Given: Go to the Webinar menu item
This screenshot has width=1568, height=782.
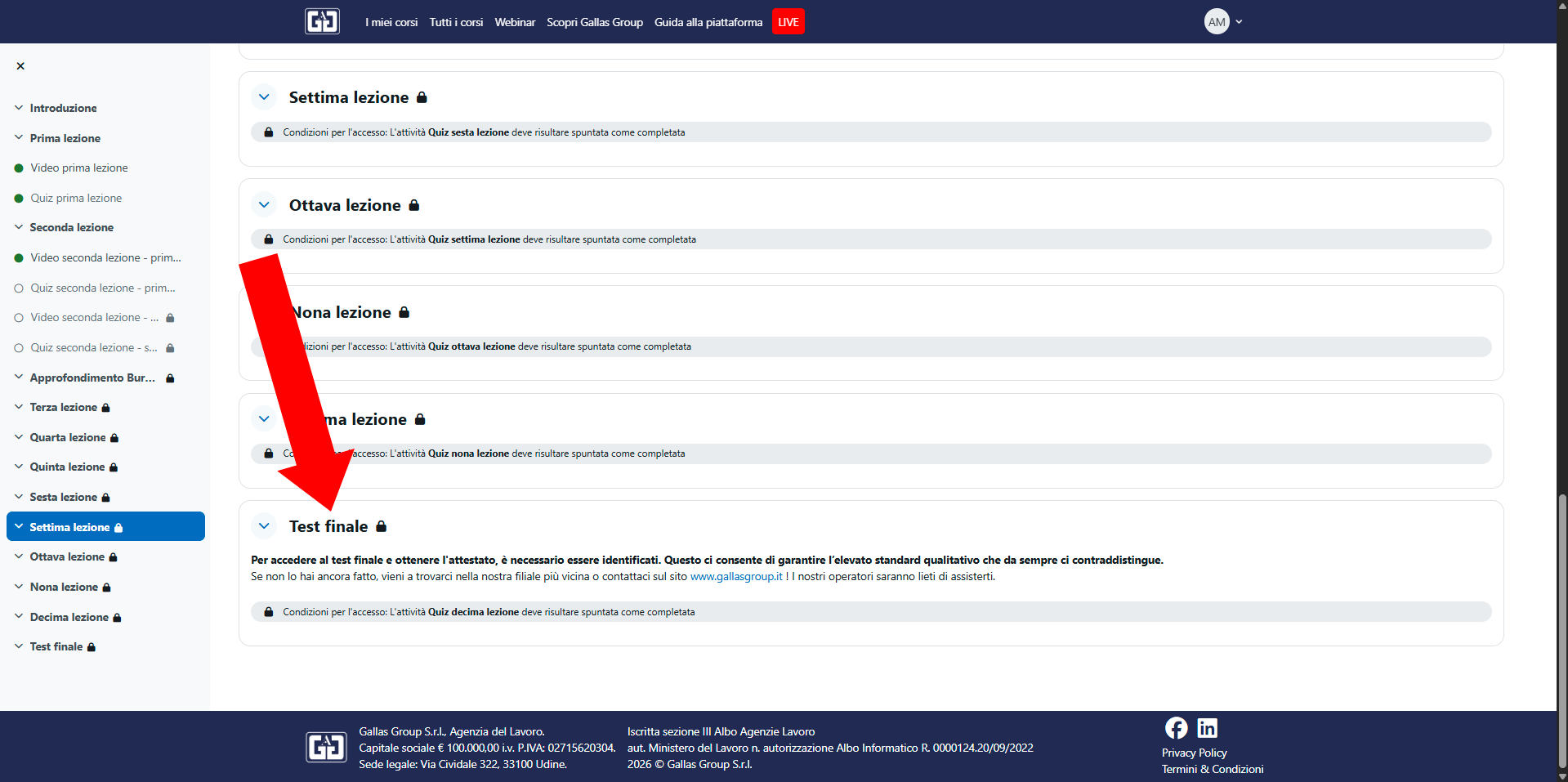Looking at the screenshot, I should tap(515, 22).
